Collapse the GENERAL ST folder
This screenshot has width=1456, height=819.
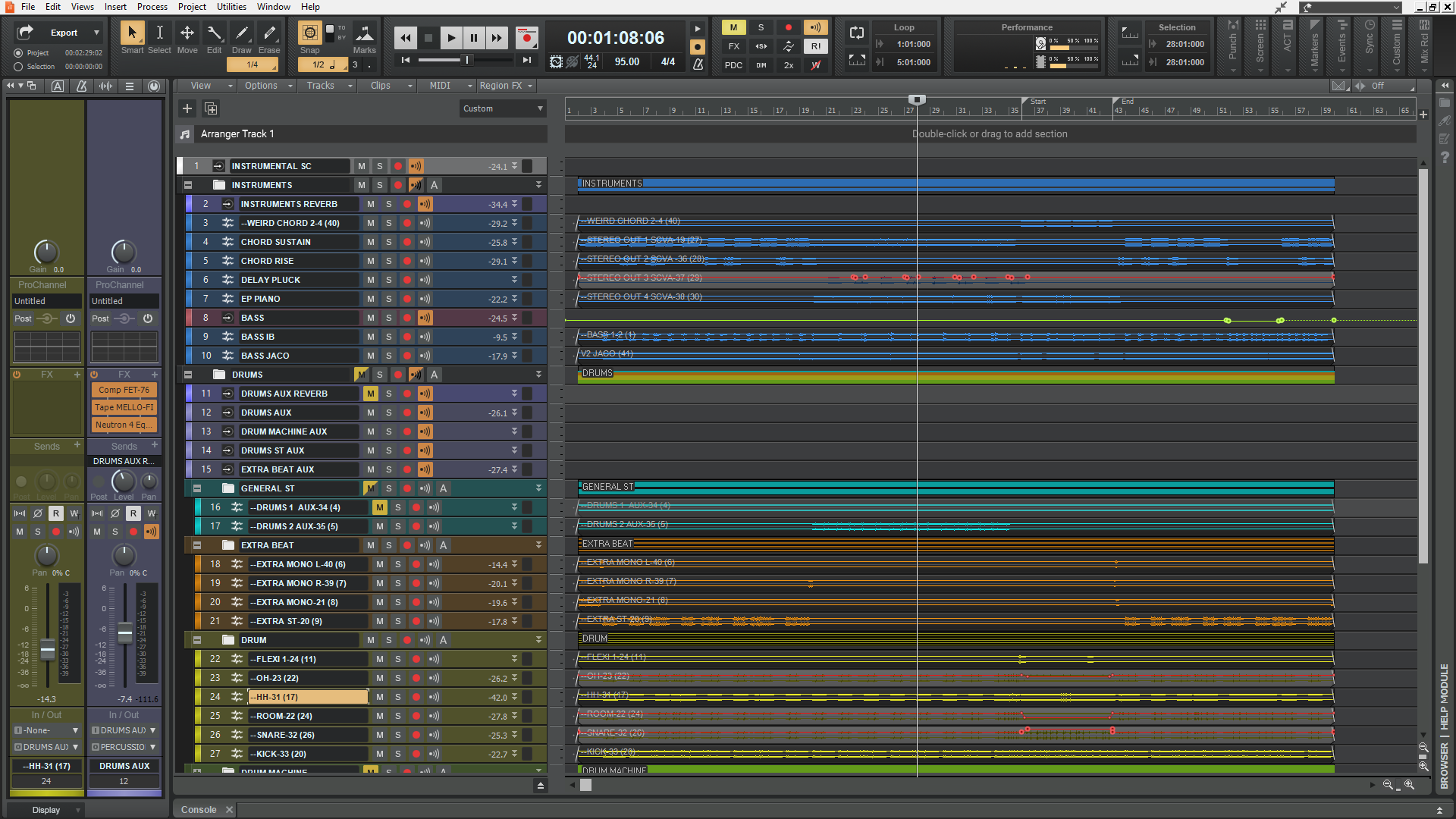tap(197, 488)
